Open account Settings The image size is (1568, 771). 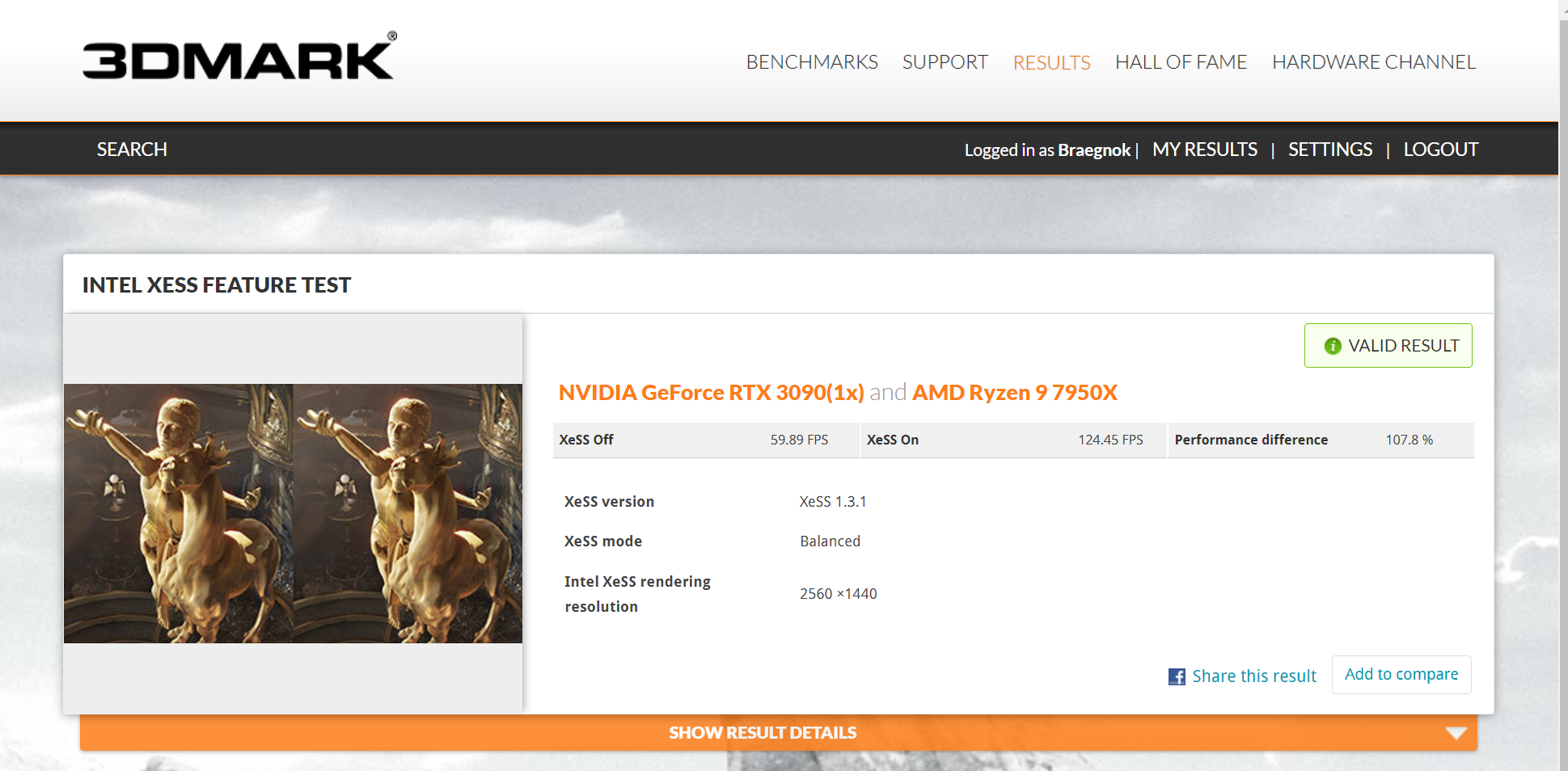(x=1330, y=150)
